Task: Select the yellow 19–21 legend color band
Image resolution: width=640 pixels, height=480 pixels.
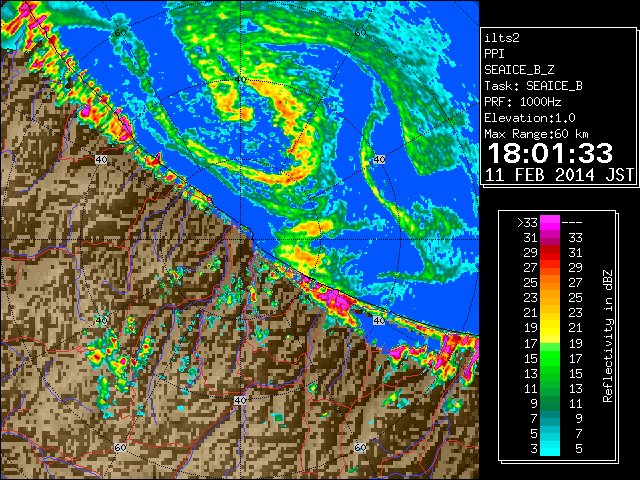Action: pos(550,328)
